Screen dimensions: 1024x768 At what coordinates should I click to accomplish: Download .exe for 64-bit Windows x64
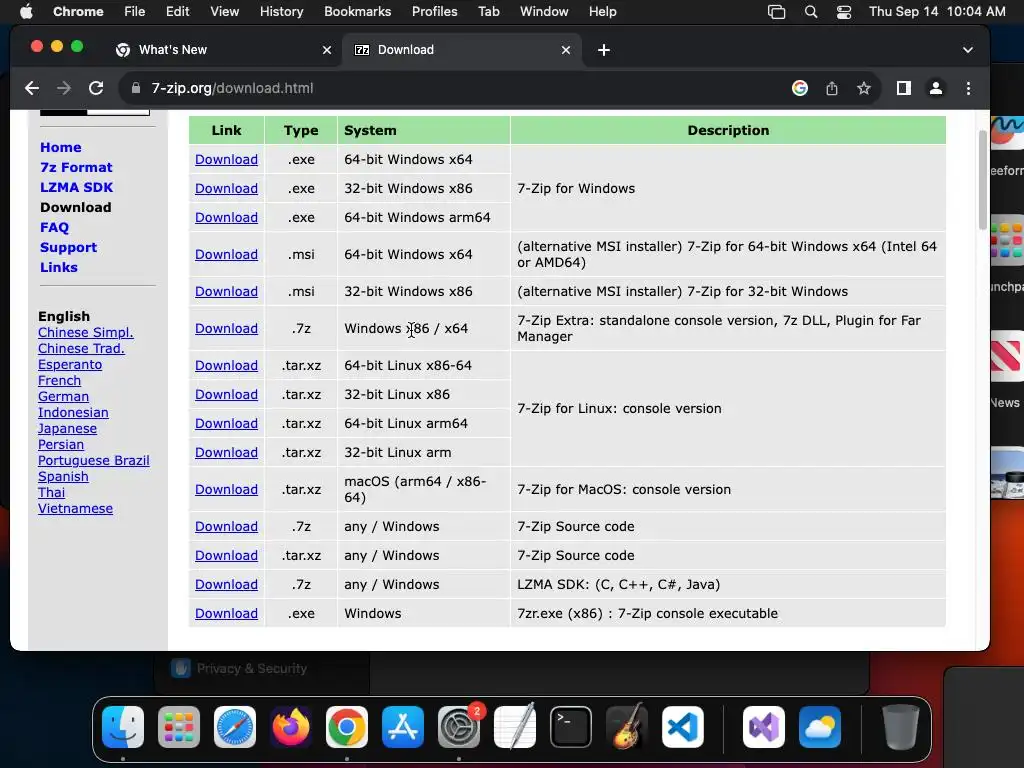(226, 159)
